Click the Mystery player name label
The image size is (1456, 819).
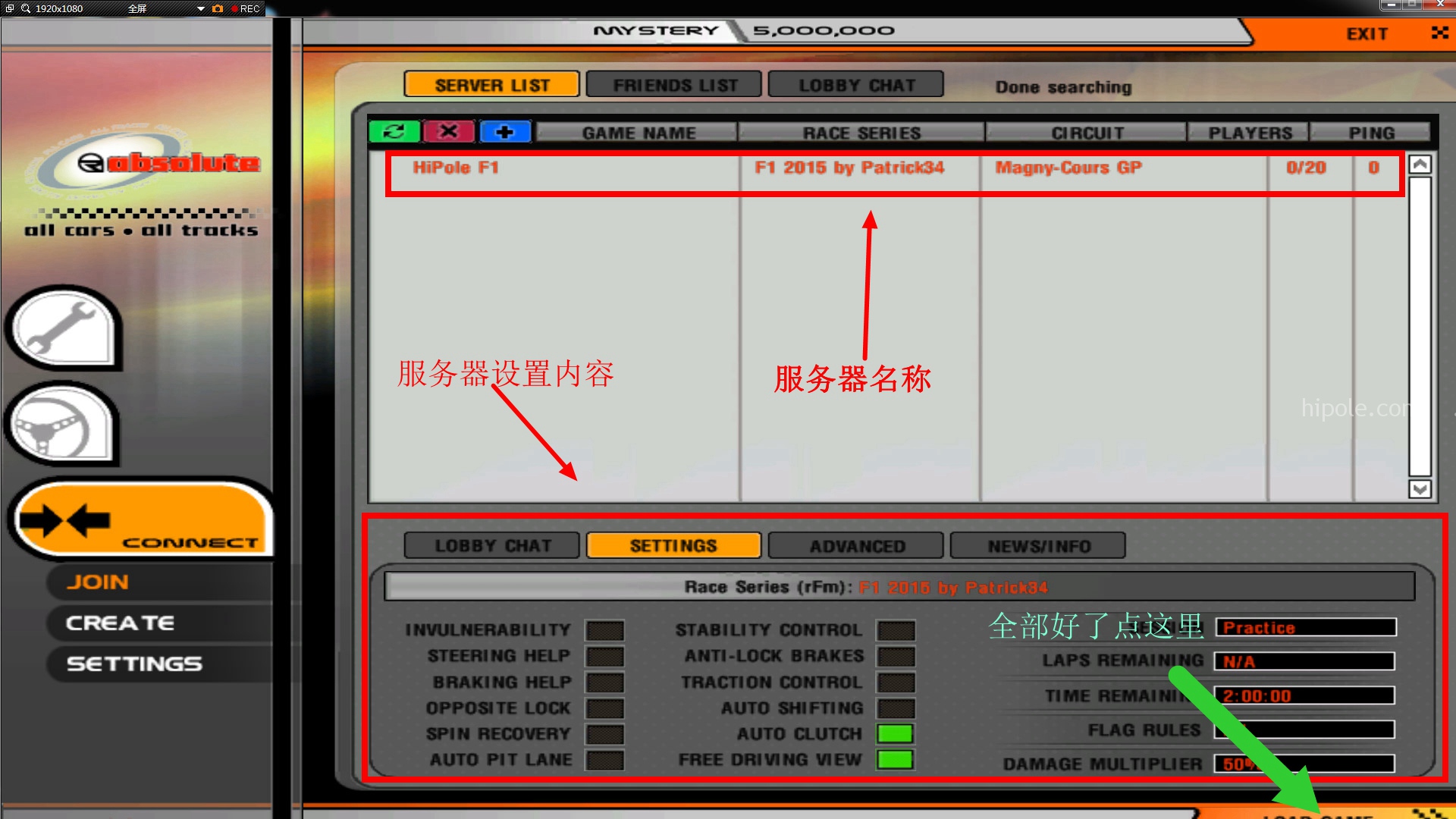(656, 30)
